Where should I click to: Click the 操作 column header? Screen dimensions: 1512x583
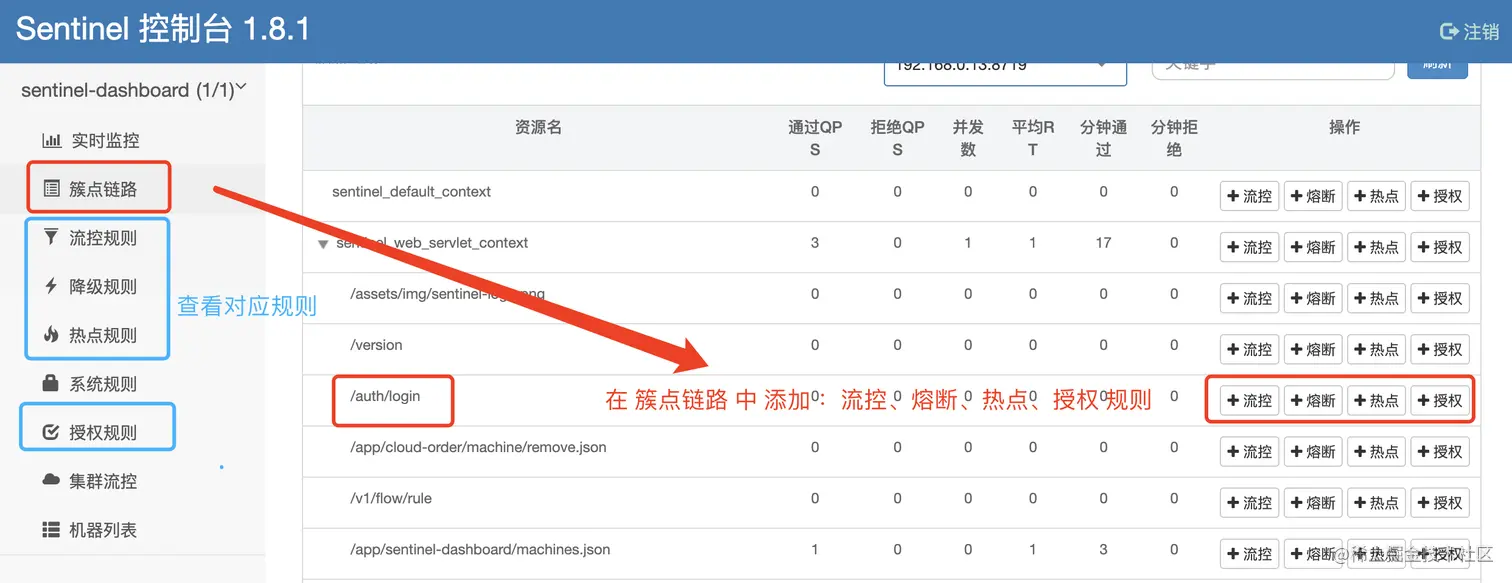(x=1344, y=127)
